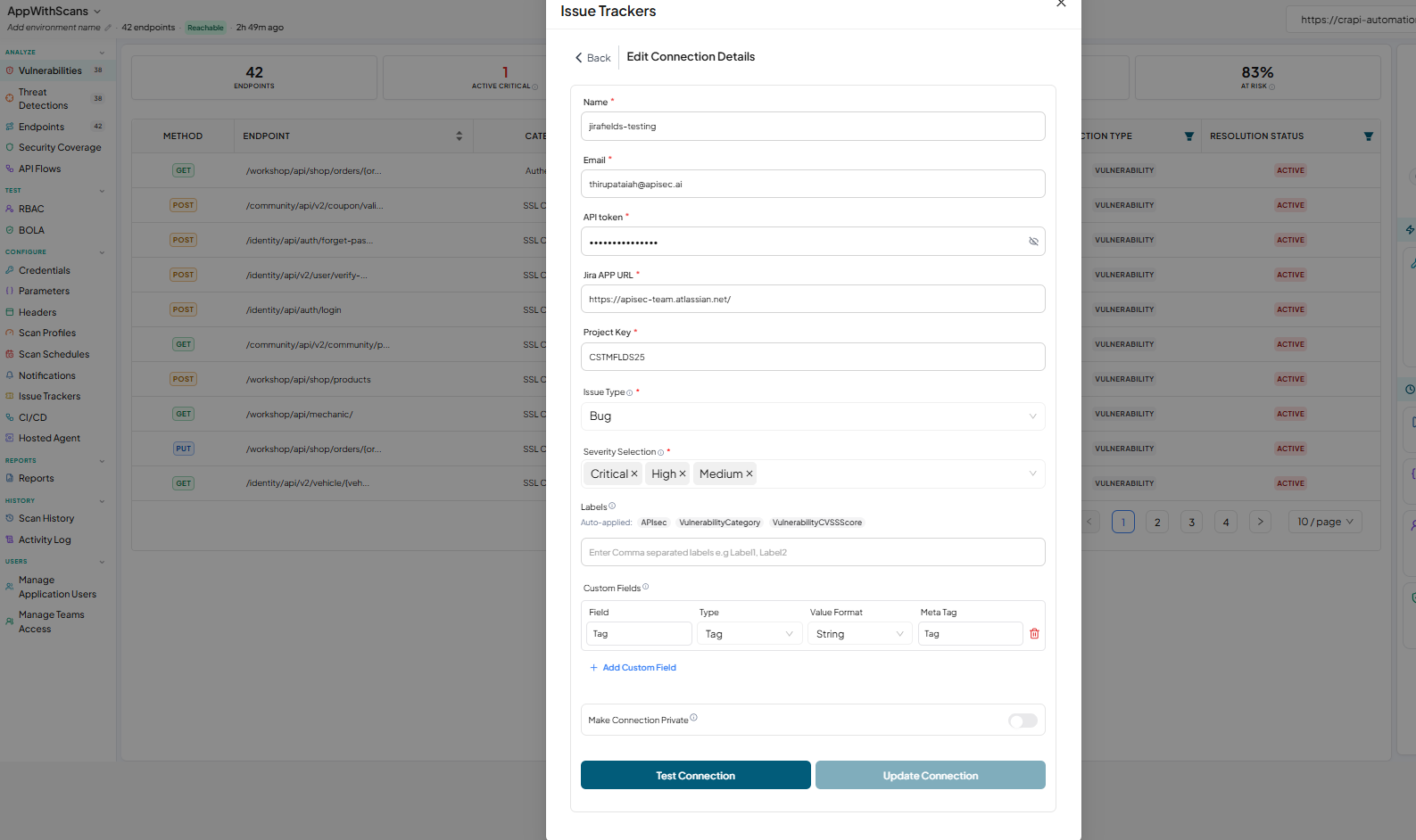
Task: Edit the Meta Tag input
Action: click(x=971, y=634)
